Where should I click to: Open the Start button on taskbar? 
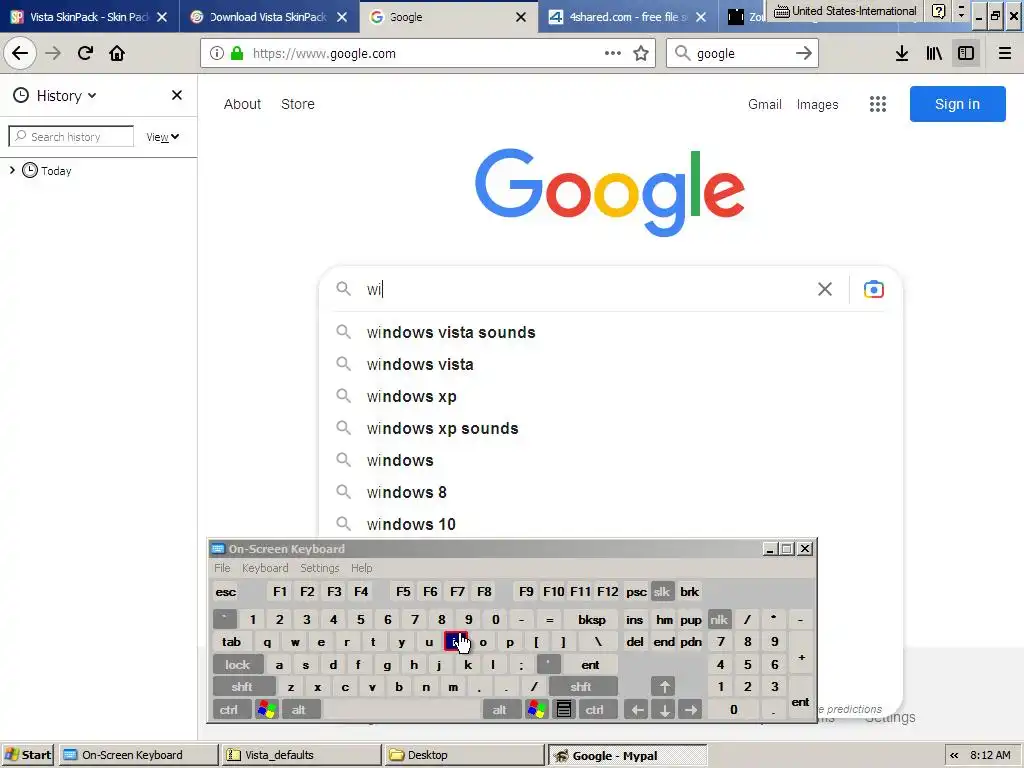click(28, 755)
